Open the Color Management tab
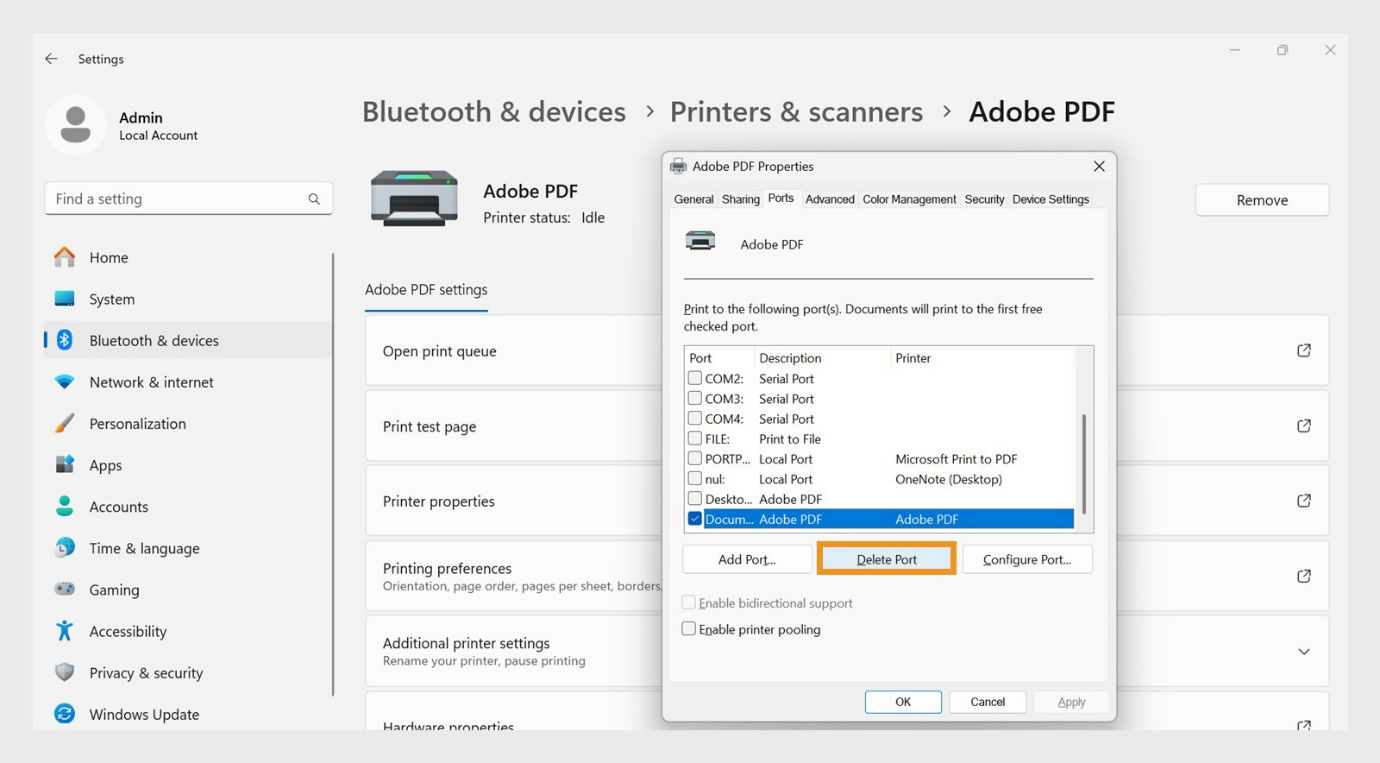 point(909,199)
